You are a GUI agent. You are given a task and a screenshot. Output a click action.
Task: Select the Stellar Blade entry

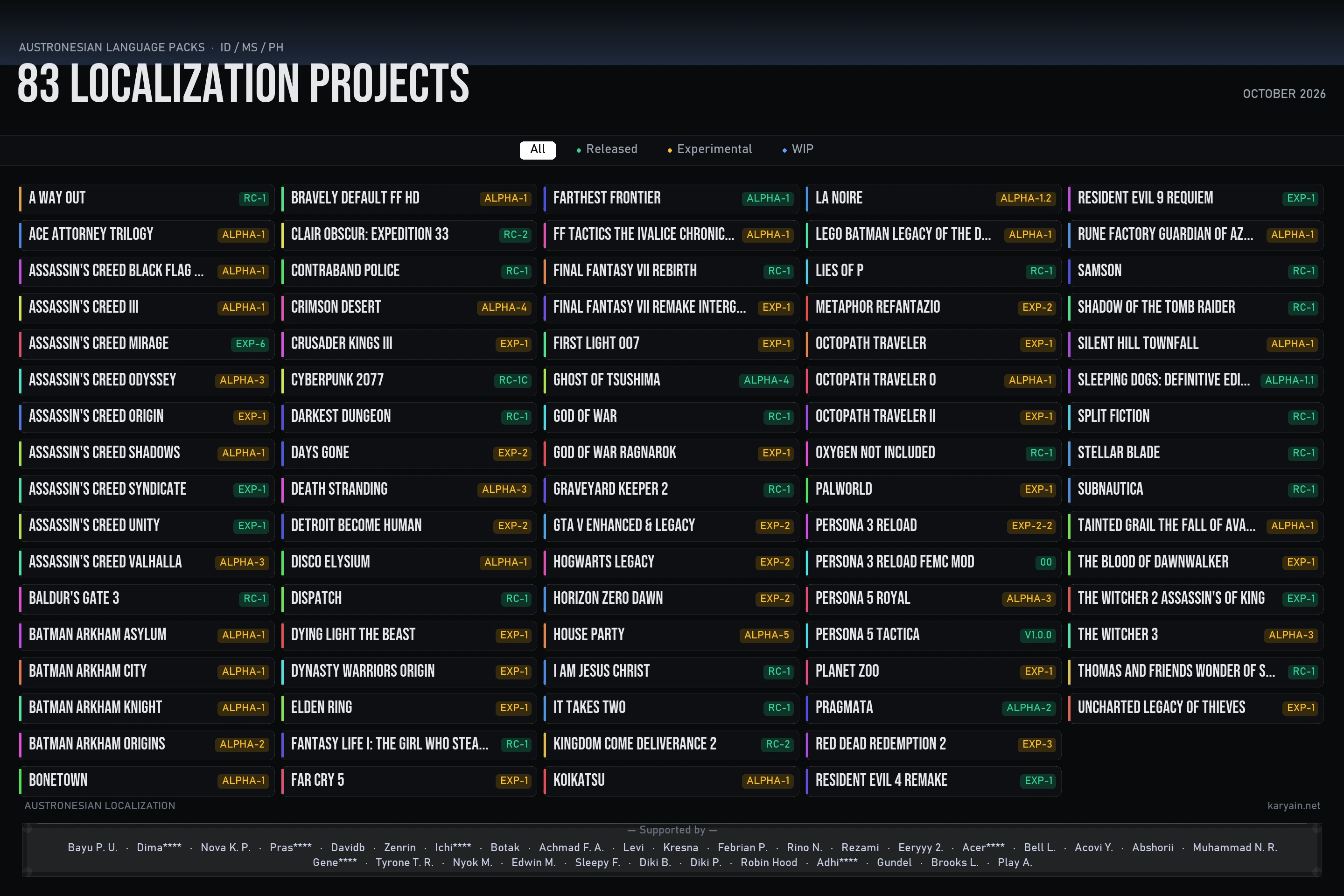1196,453
